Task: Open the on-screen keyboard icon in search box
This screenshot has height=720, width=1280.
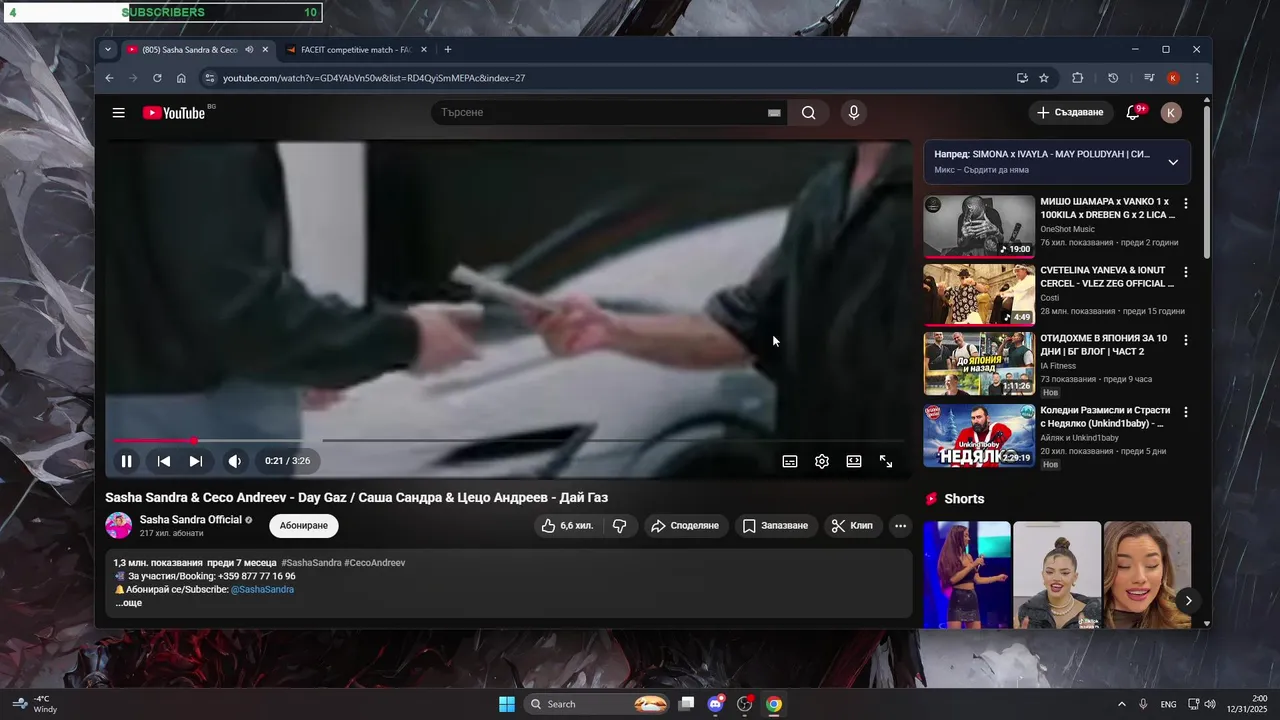Action: pyautogui.click(x=774, y=113)
